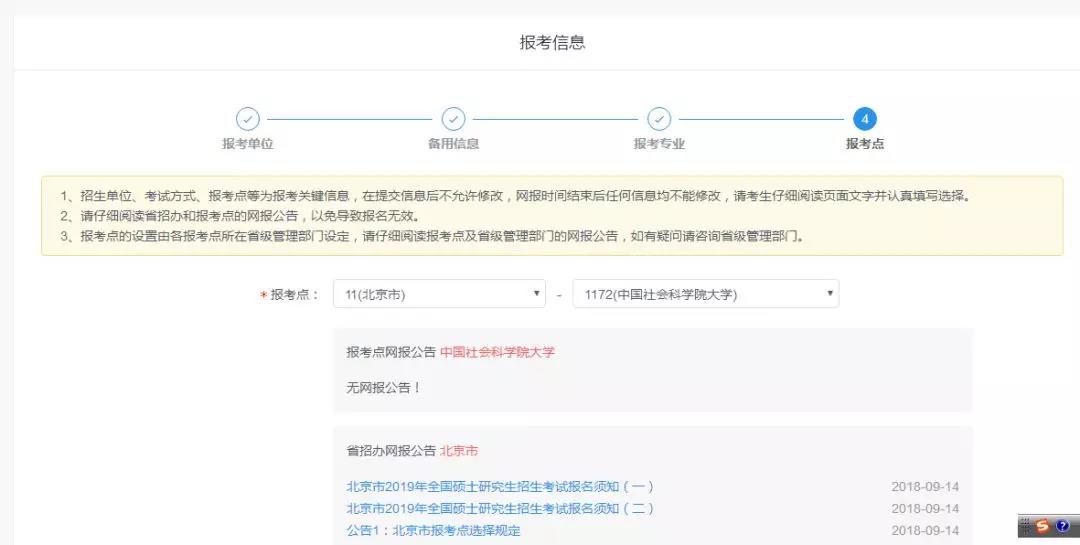Viewport: 1080px width, 545px height.
Task: Click the Sogou input method S icon
Action: (x=1043, y=526)
